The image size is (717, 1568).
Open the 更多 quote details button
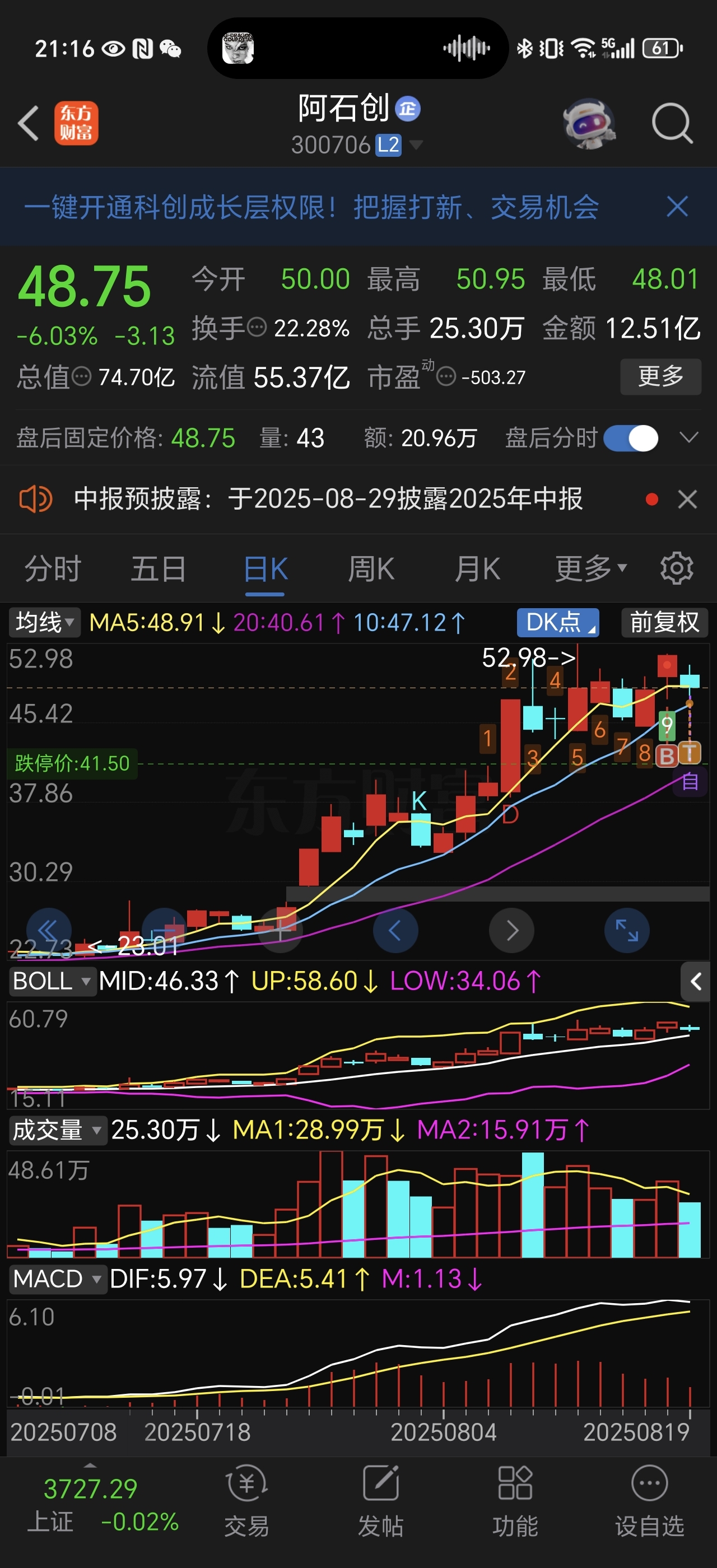660,376
